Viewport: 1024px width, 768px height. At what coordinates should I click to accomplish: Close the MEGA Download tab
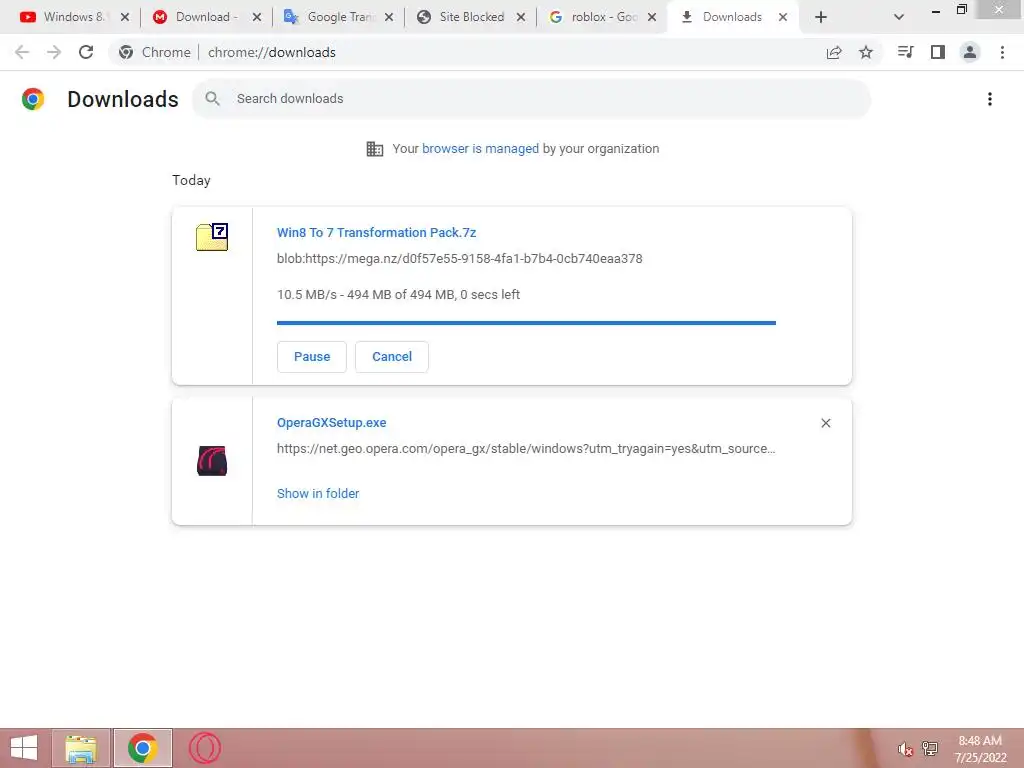click(x=257, y=17)
